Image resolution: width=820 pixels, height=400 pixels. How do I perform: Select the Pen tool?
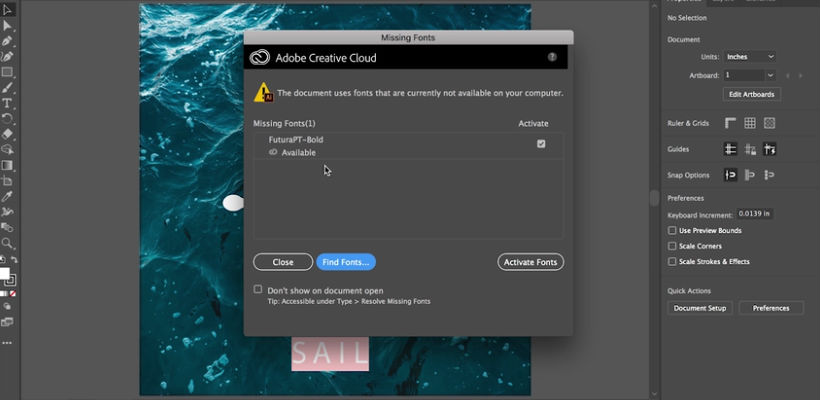coord(7,41)
